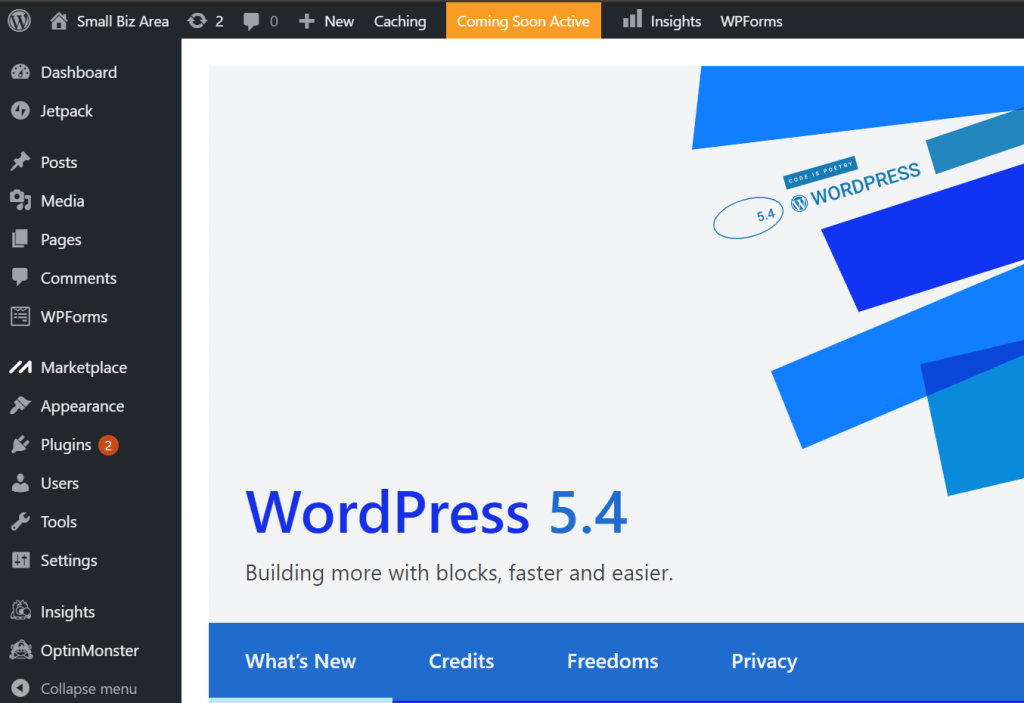Screen dimensions: 1024x703
Task: Click the Insights monster icon in sidebar
Action: pos(20,611)
